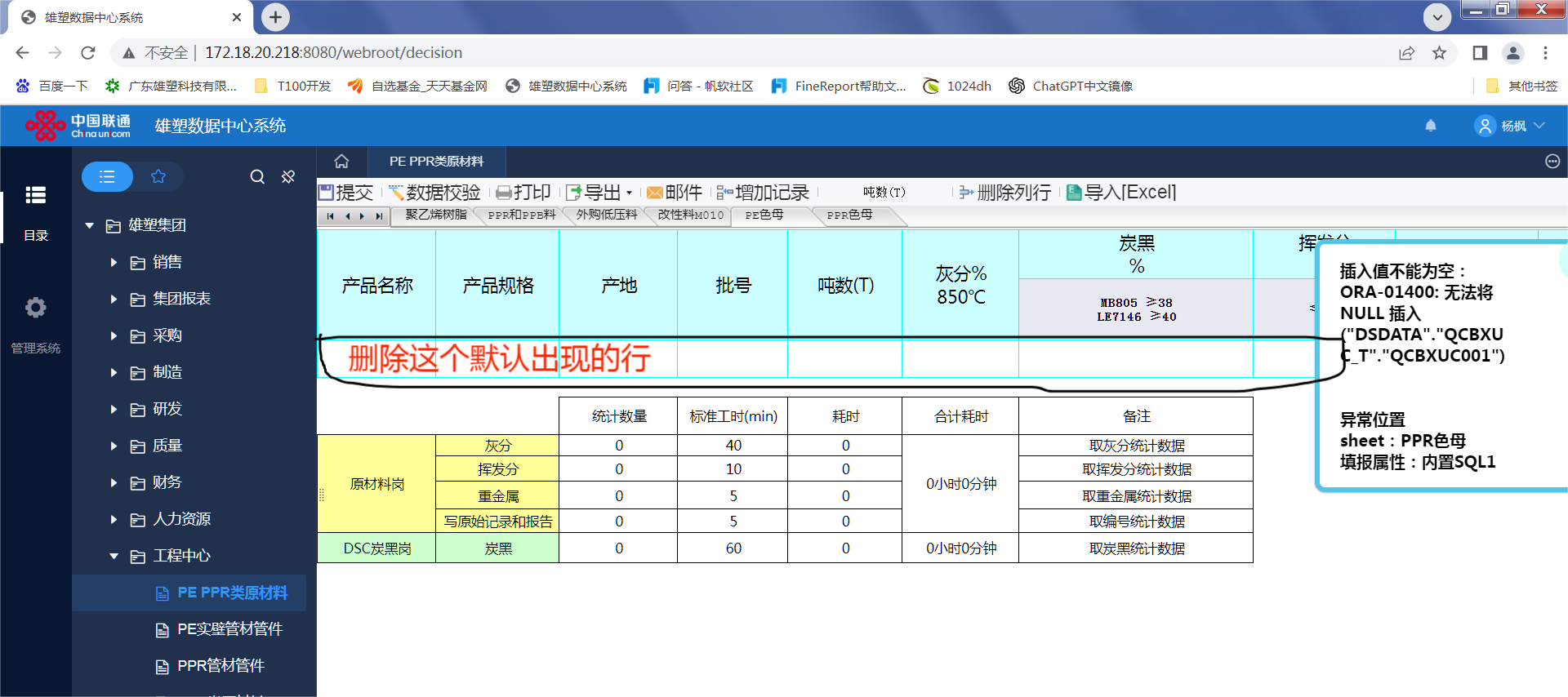Open FineReport帮助文 bookmark
The width and height of the screenshot is (1568, 697).
(x=839, y=86)
